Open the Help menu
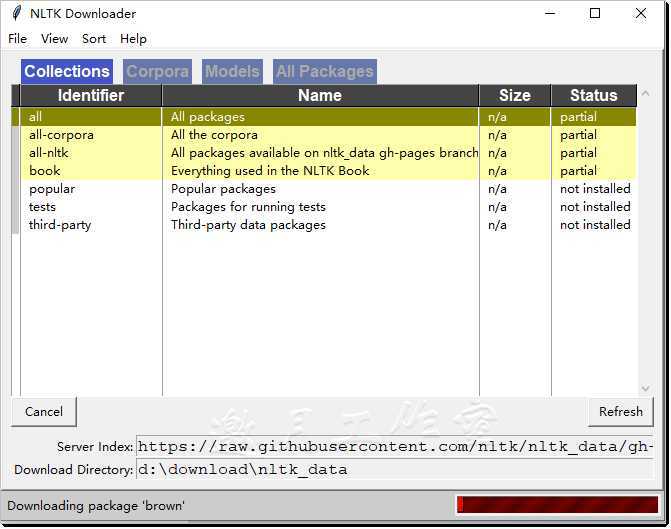671x529 pixels. 133,39
